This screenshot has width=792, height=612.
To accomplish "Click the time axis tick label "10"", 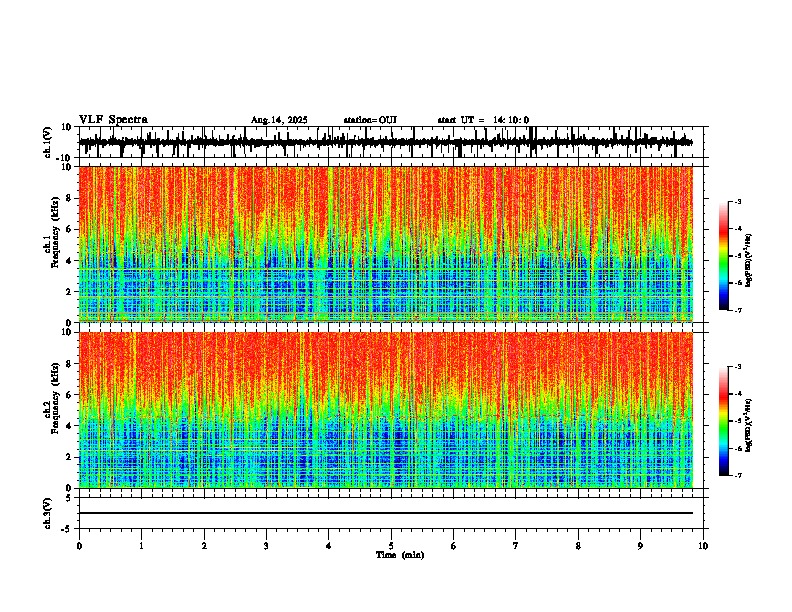I will [x=703, y=546].
